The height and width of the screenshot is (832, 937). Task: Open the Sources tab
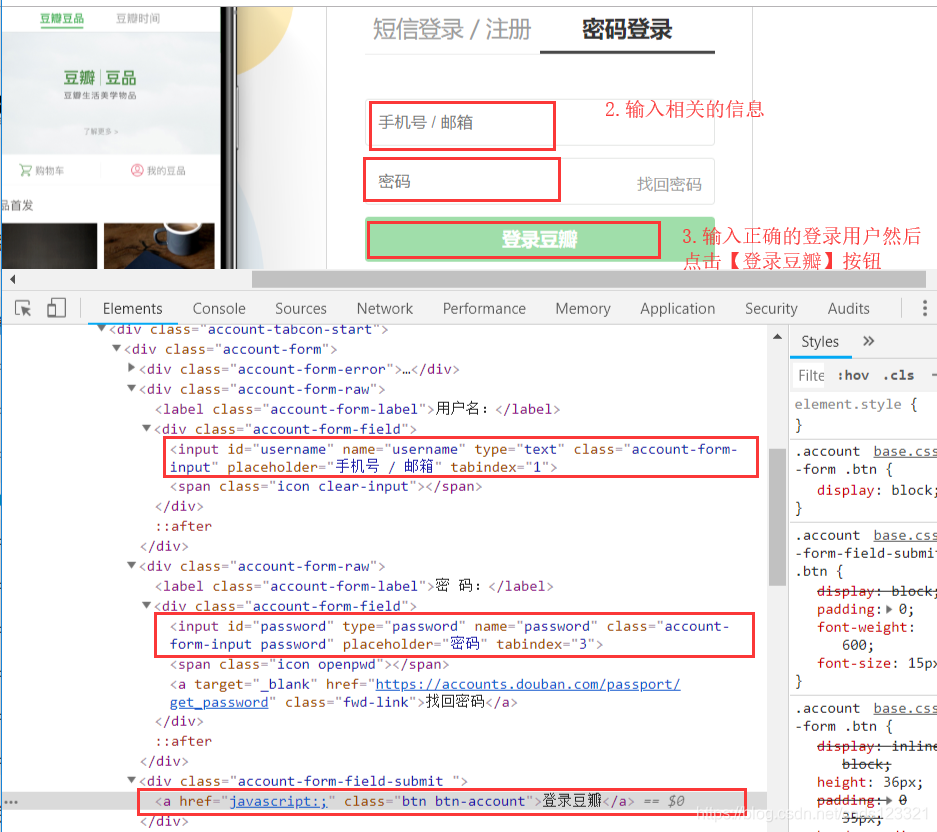click(301, 308)
